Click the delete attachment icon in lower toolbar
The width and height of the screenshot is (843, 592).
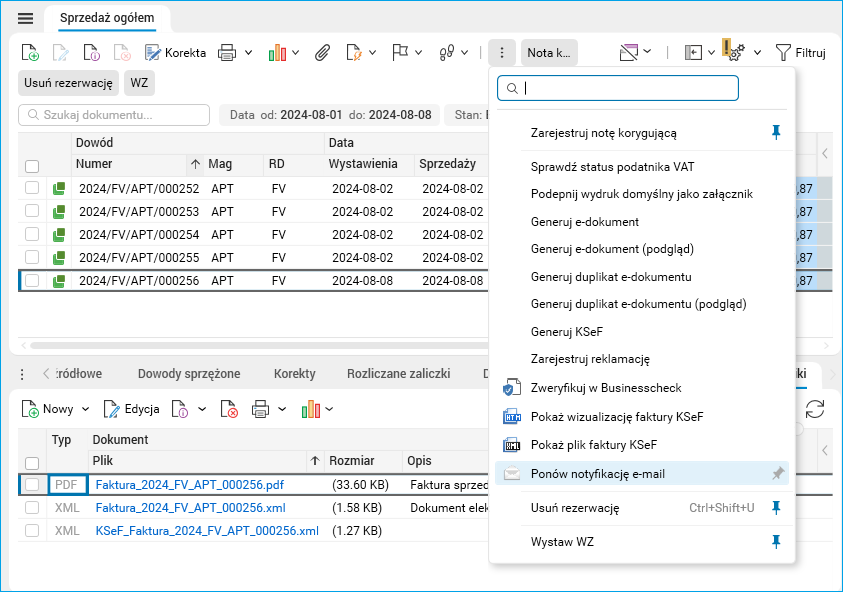230,409
